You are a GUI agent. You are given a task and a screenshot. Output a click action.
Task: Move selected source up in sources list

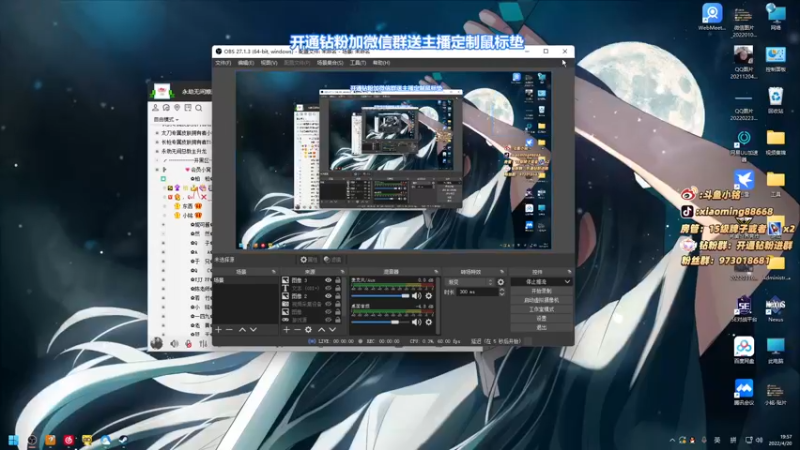(x=321, y=330)
